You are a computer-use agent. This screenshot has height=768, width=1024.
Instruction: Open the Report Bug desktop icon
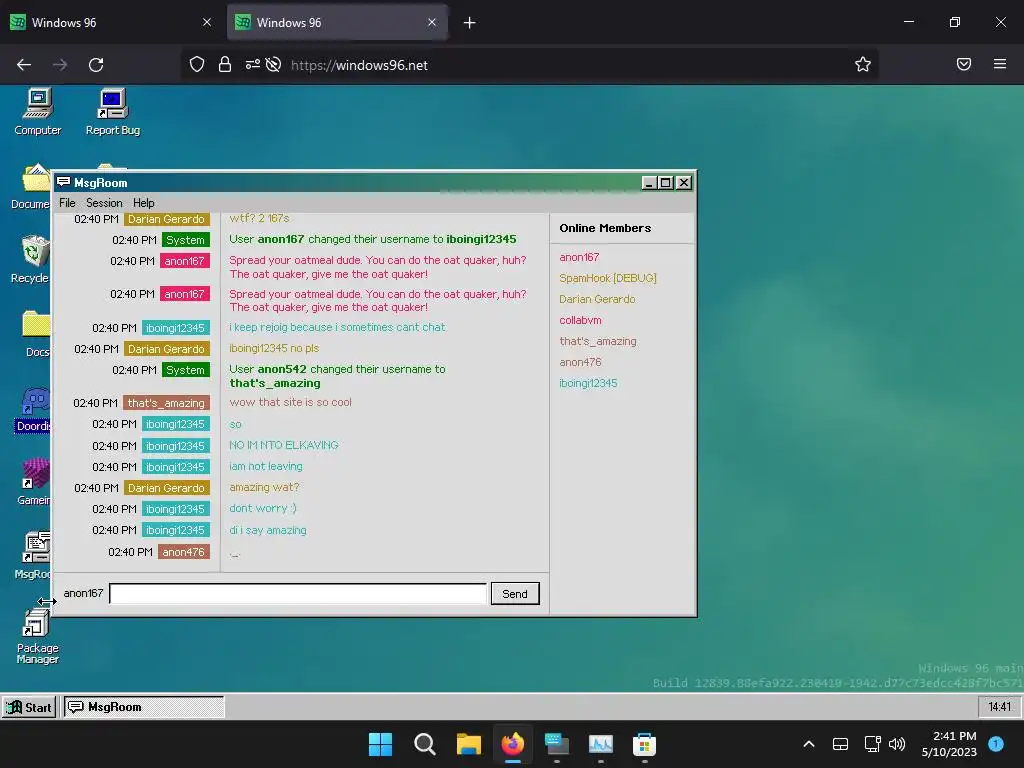[x=112, y=112]
